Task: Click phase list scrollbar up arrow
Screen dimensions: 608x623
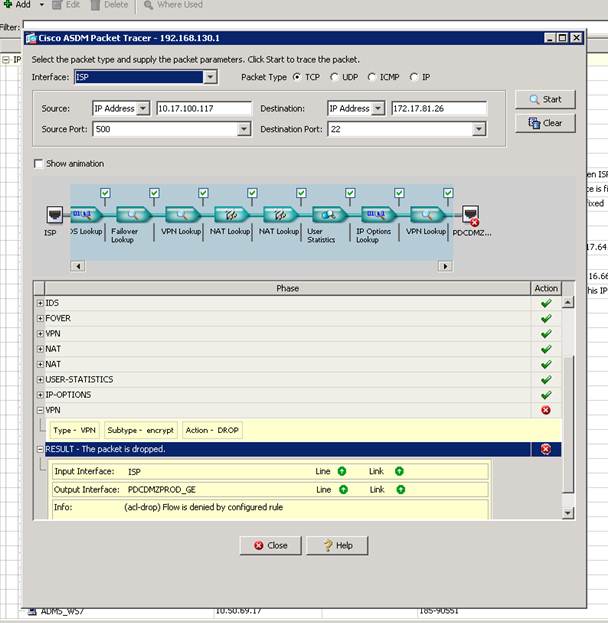Action: click(568, 303)
